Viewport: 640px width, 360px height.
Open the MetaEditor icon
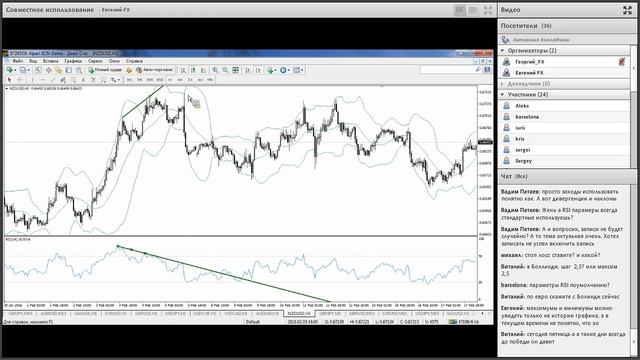click(129, 70)
